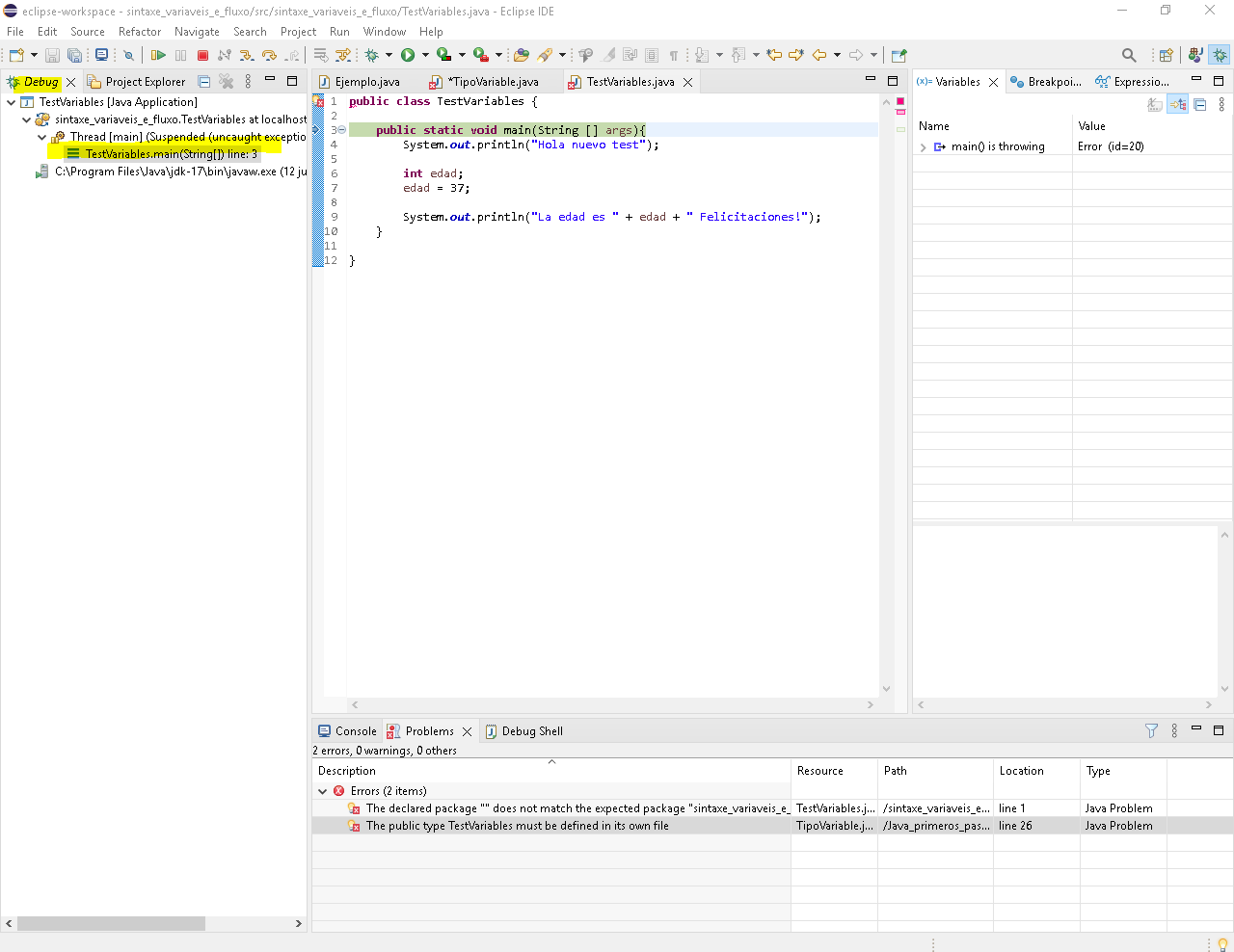Open the Debug Shell tab
The height and width of the screenshot is (952, 1234).
pyautogui.click(x=524, y=731)
